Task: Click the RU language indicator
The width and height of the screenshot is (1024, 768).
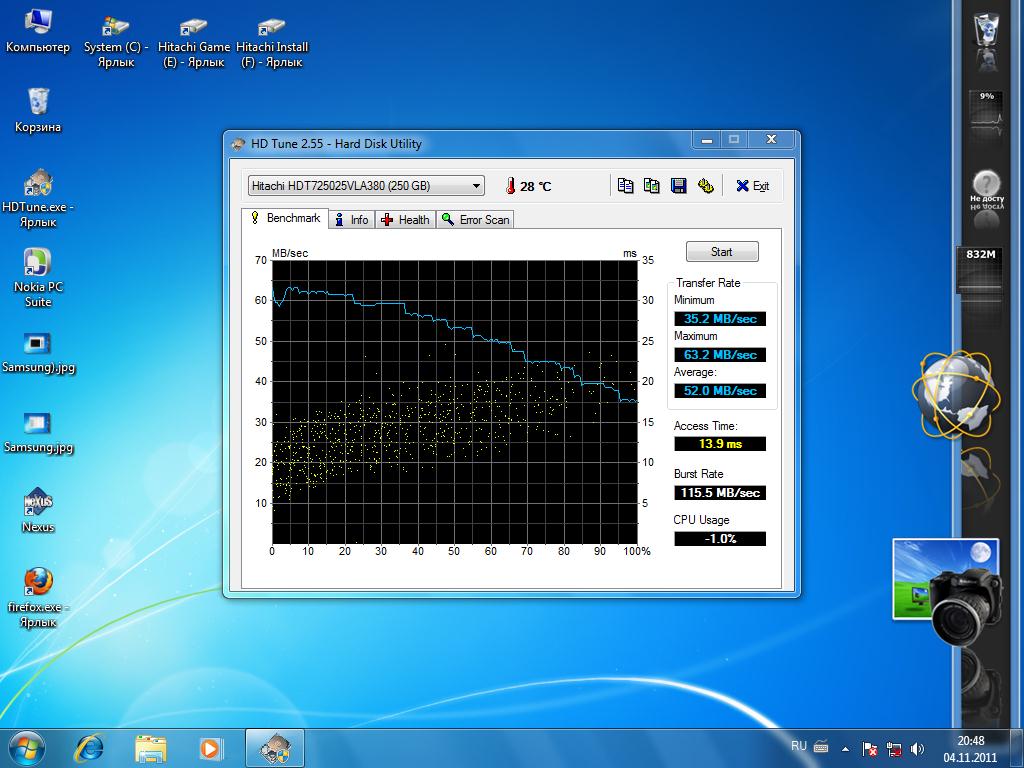Action: tap(799, 746)
